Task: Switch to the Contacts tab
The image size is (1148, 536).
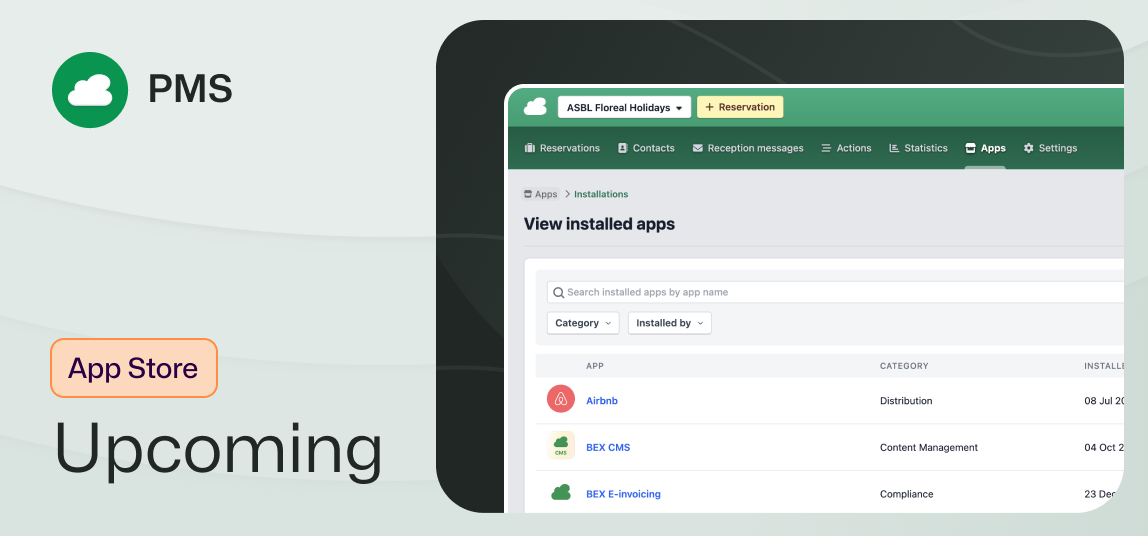Action: (646, 148)
